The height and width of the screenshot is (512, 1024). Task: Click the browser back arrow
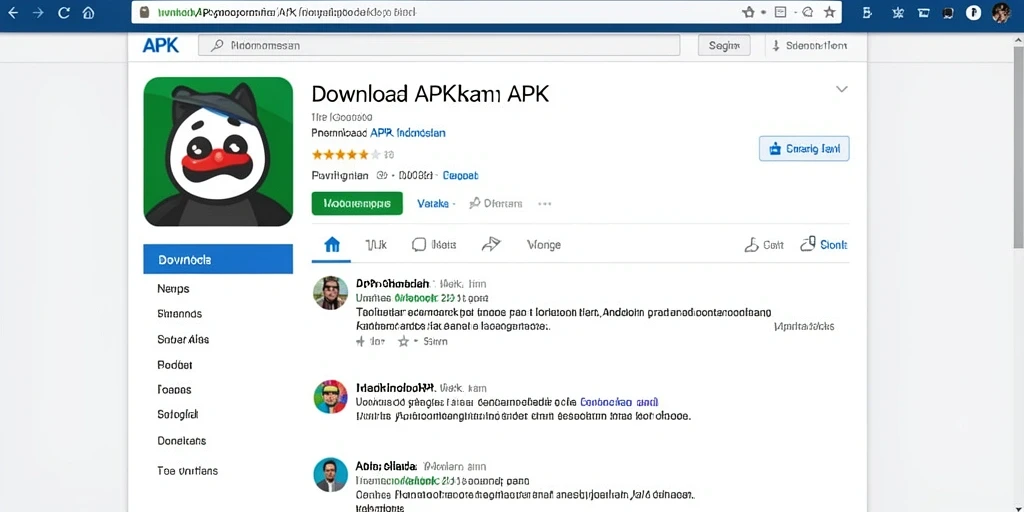tap(13, 12)
